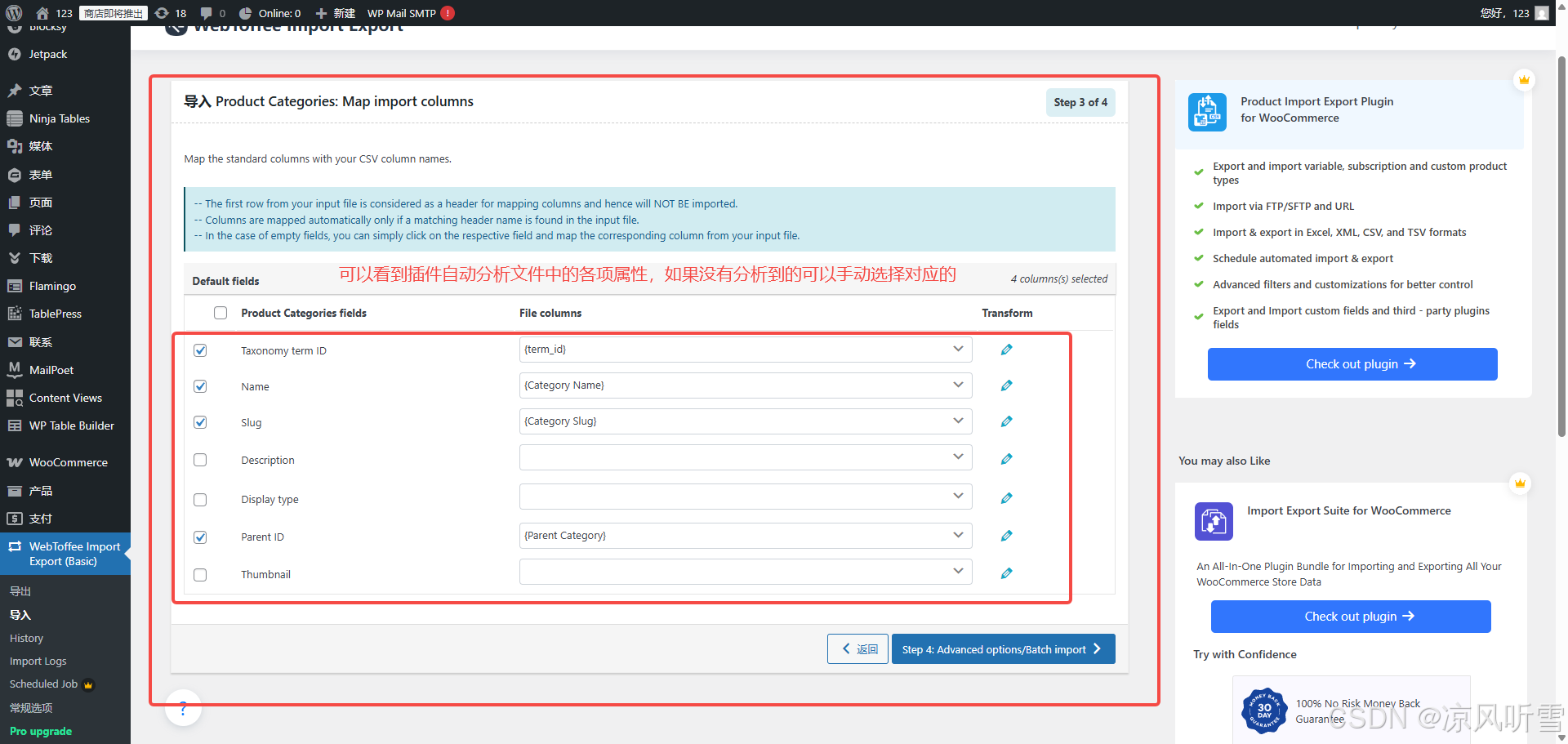Click the pencil icon in the Slug row
Viewport: 1568px width, 744px height.
point(1006,421)
